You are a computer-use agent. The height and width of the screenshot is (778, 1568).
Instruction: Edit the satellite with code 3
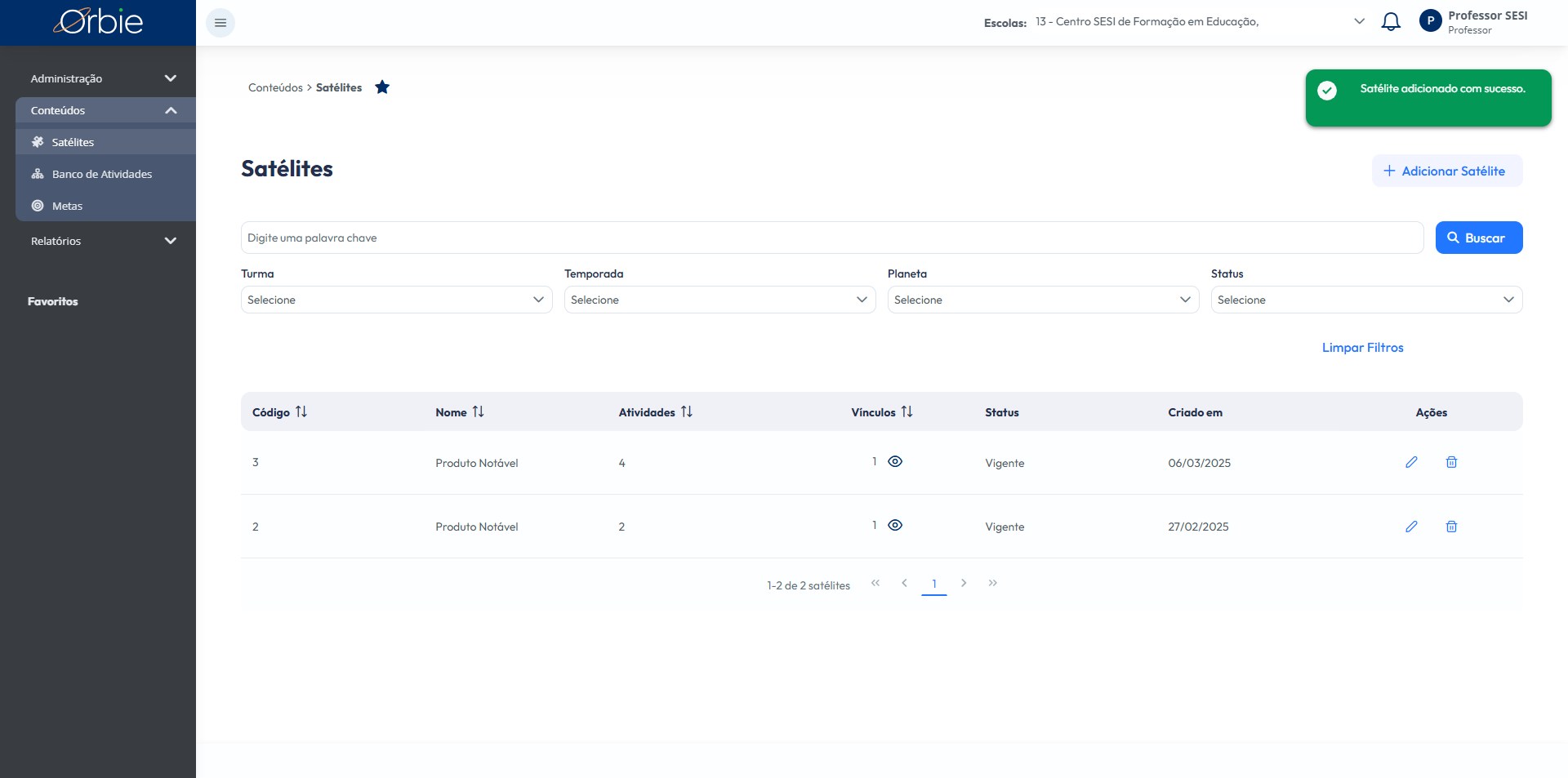tap(1411, 462)
